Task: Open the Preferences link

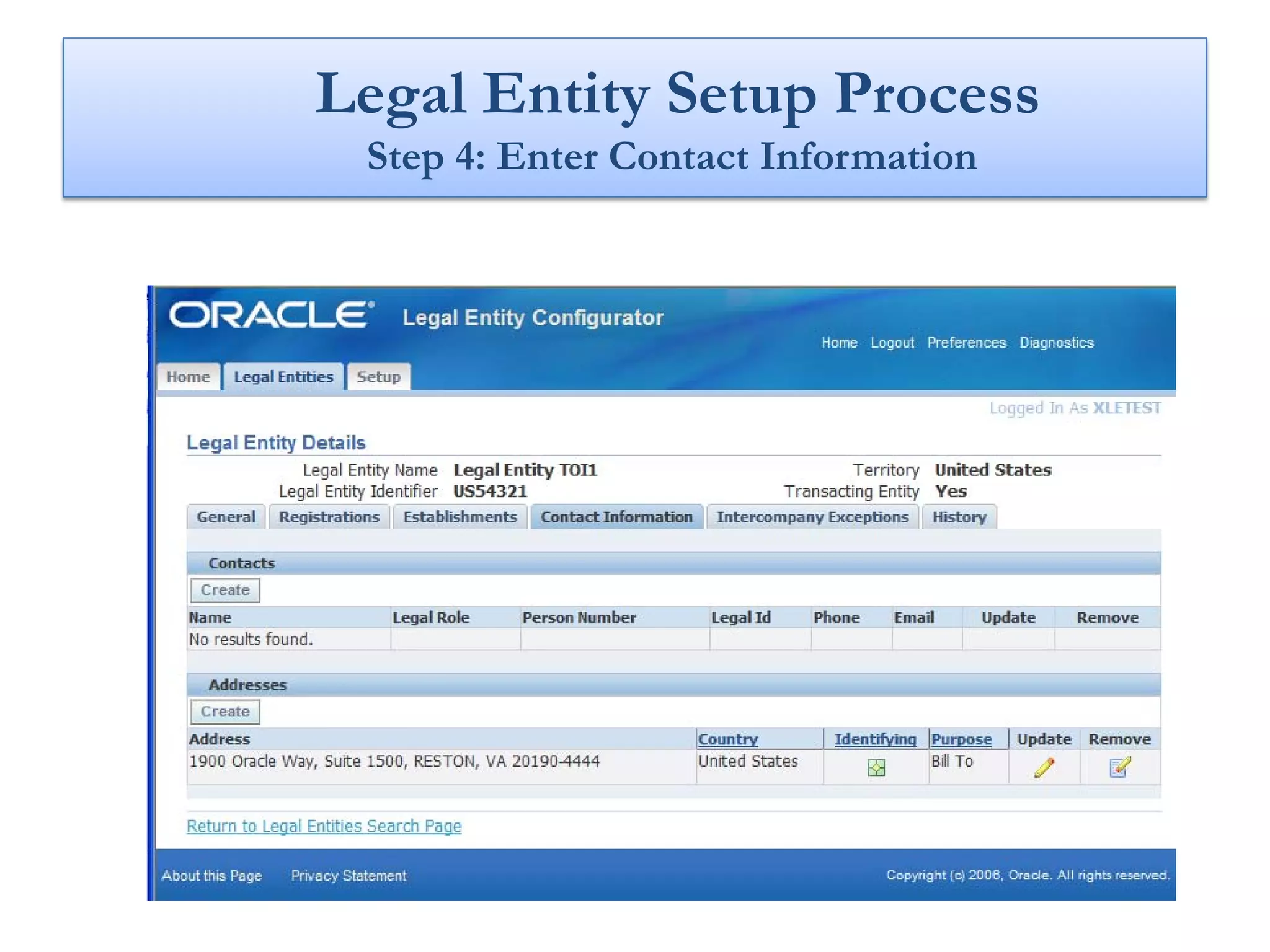Action: click(x=967, y=343)
